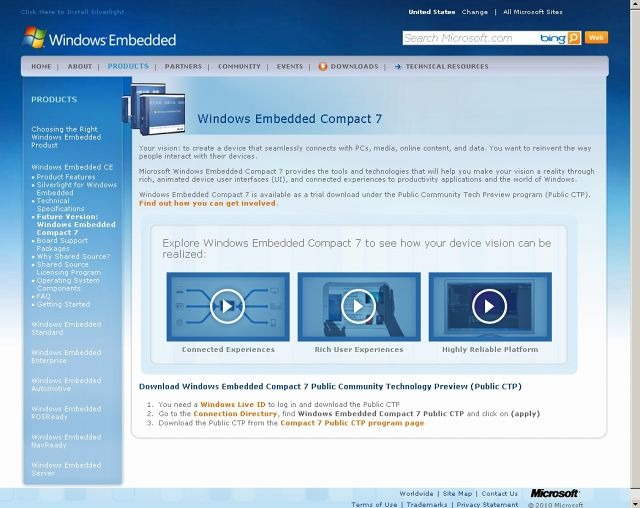The image size is (640, 508).
Task: Click the Terms of Use footer link
Action: (374, 504)
